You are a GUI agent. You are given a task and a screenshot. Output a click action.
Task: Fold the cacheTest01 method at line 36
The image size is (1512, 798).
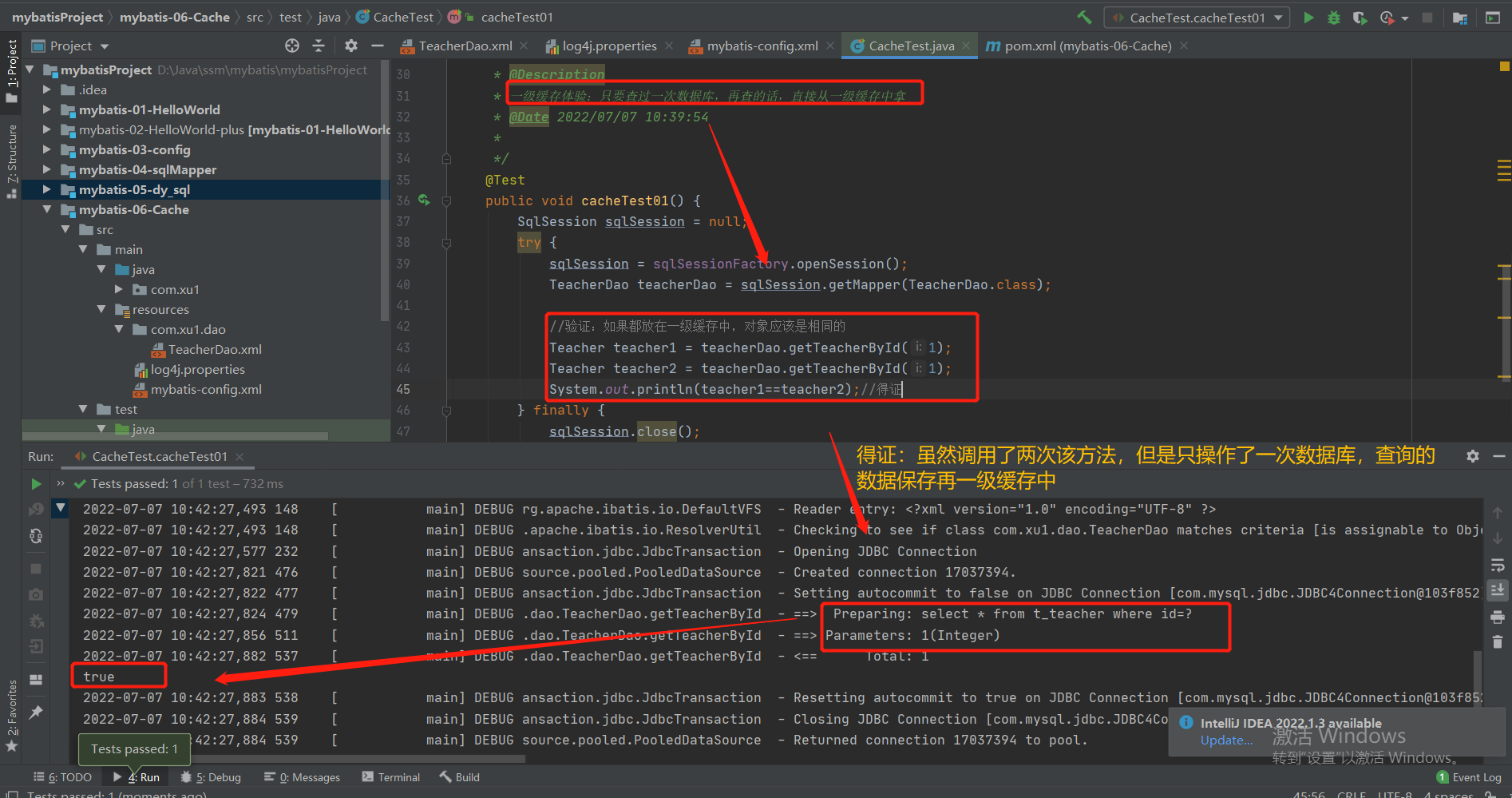pyautogui.click(x=446, y=200)
